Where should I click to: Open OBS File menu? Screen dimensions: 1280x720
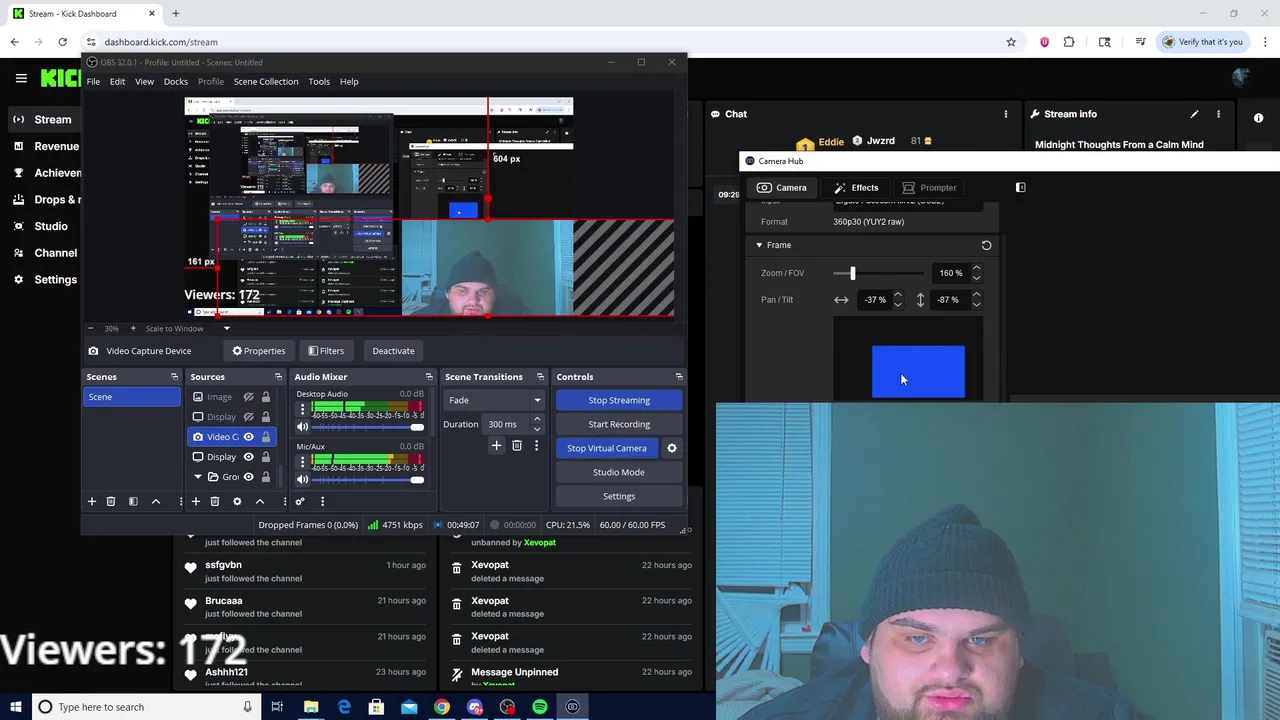click(93, 81)
